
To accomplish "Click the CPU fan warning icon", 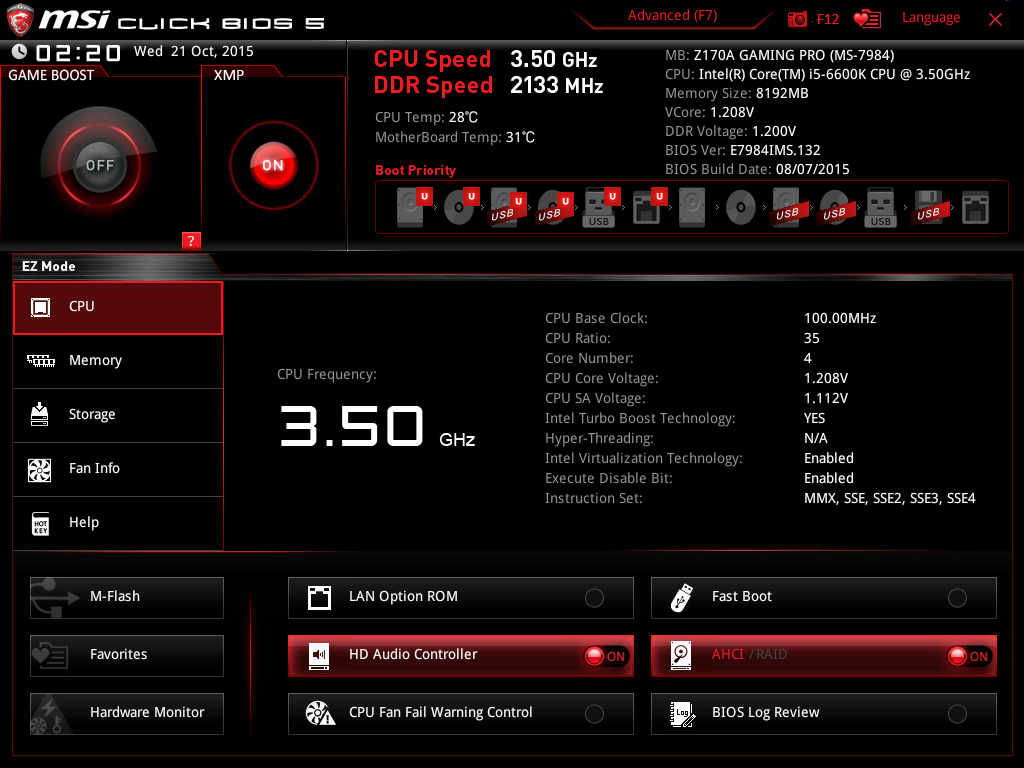I will [321, 714].
